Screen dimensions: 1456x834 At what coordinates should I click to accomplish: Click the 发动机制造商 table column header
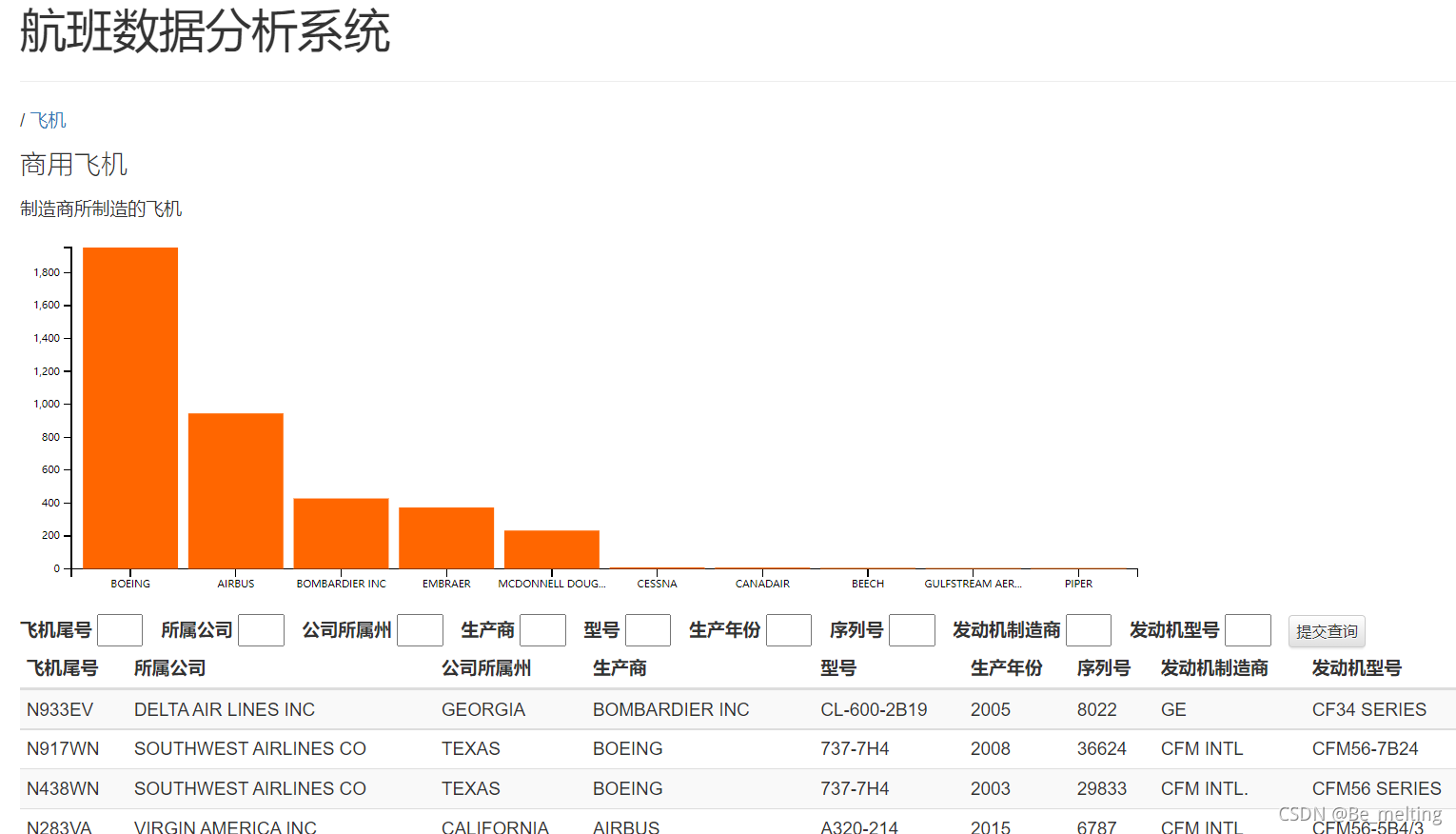(1214, 668)
